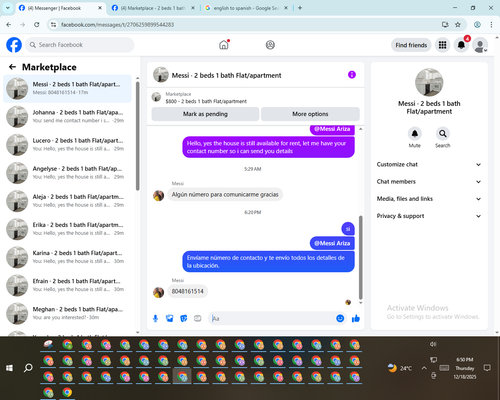Open the profile circle icon in top navigation
500x400 pixels.
click(x=270, y=45)
